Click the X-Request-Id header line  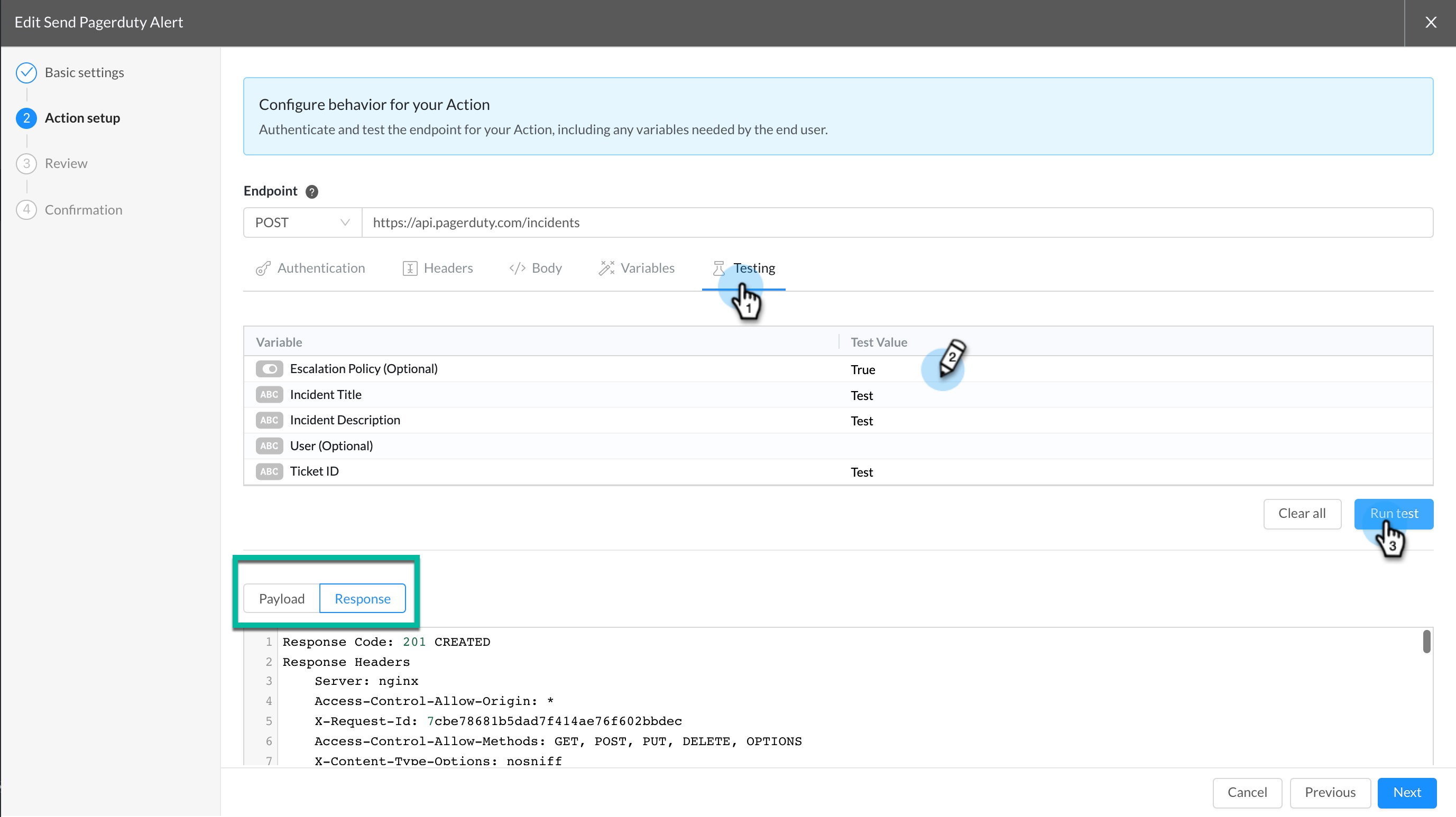(498, 721)
